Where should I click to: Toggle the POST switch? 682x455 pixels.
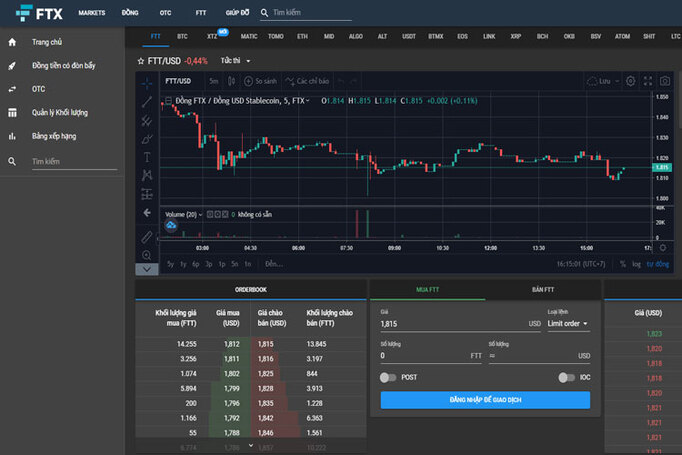(x=388, y=377)
